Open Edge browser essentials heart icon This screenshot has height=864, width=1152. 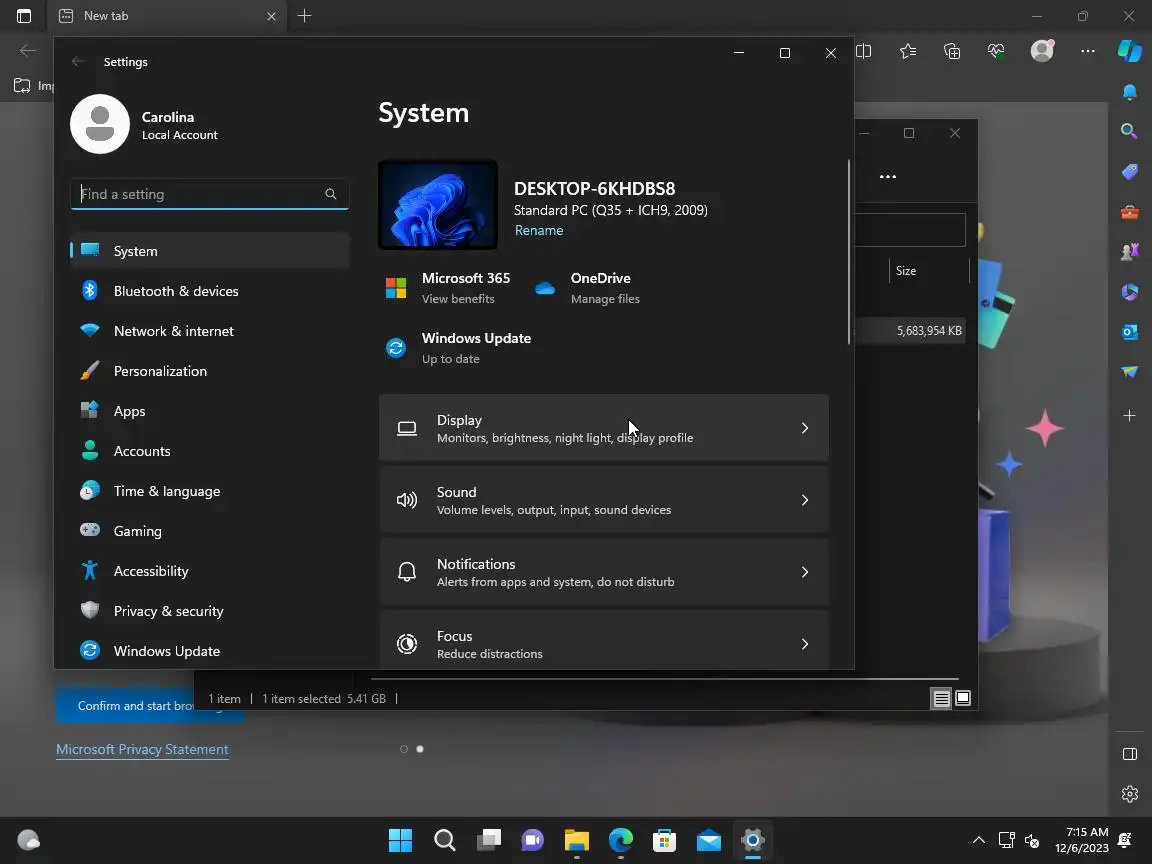(996, 51)
